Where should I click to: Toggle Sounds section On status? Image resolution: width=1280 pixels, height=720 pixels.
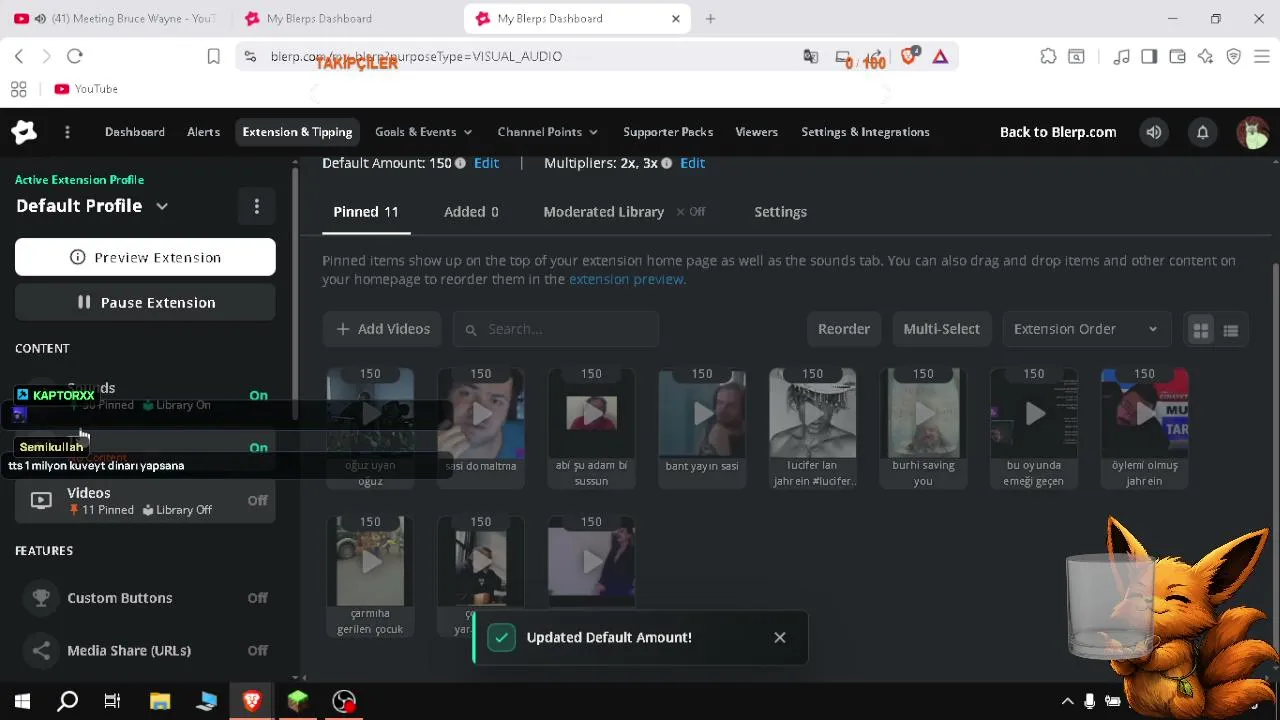click(258, 395)
